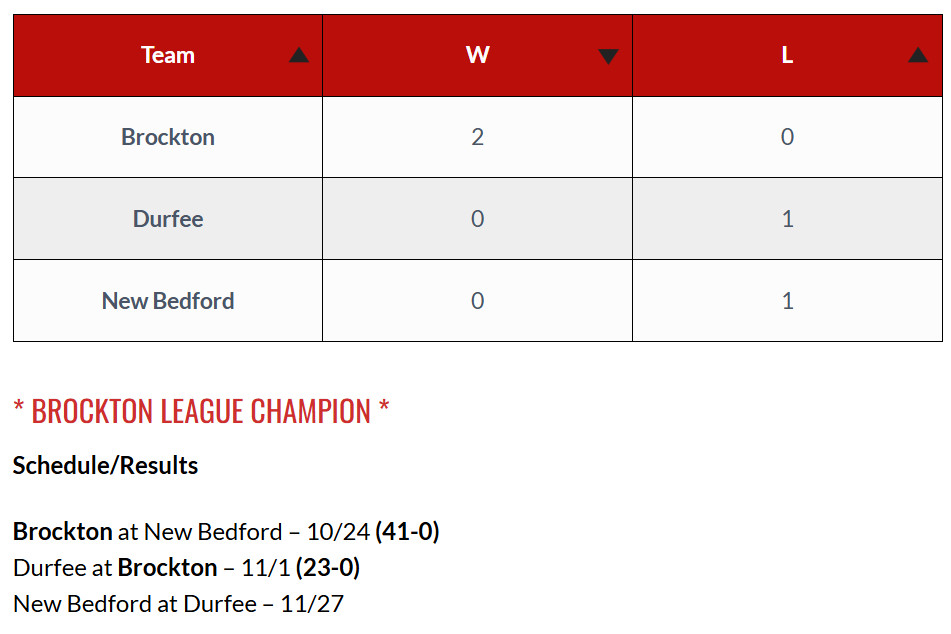Click Brockton's wins value of 2
Screen dimensions: 951x634
click(x=477, y=137)
